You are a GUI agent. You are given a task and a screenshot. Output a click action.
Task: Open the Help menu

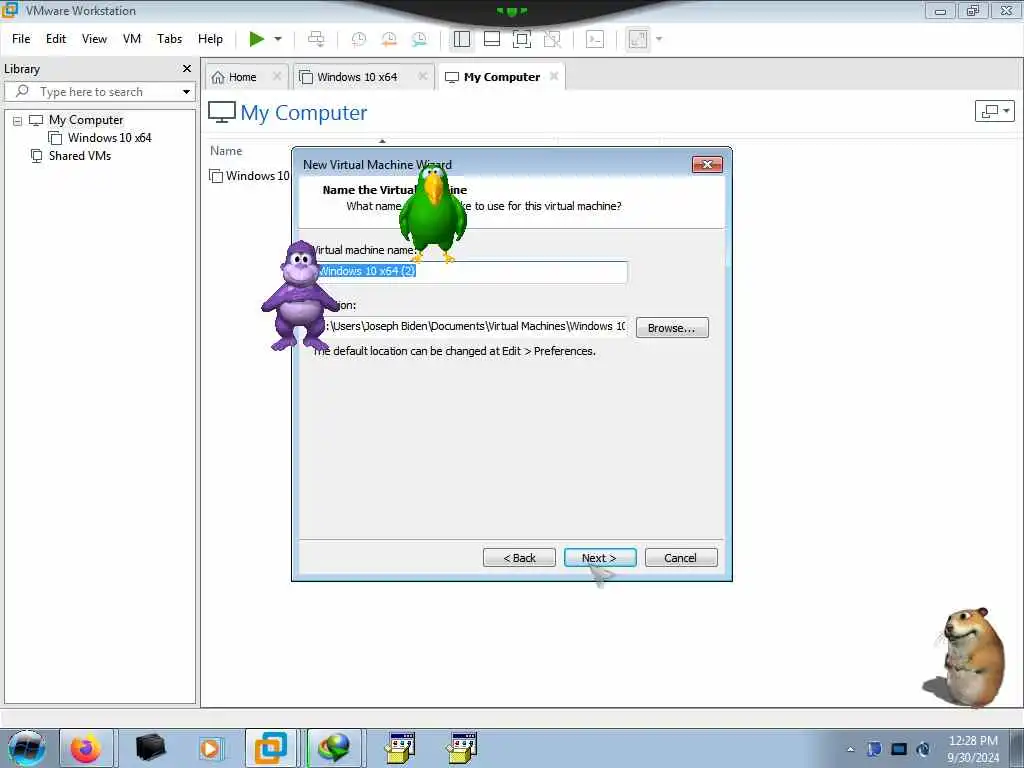pos(210,39)
